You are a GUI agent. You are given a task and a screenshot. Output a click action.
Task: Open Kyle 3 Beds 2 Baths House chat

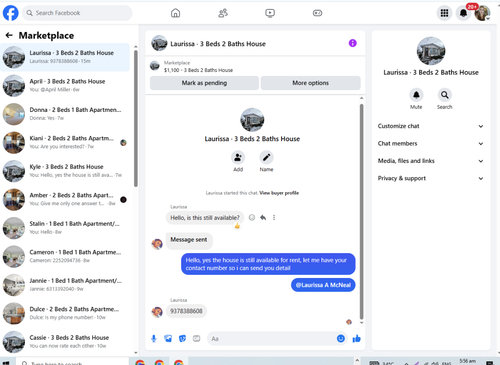65,171
